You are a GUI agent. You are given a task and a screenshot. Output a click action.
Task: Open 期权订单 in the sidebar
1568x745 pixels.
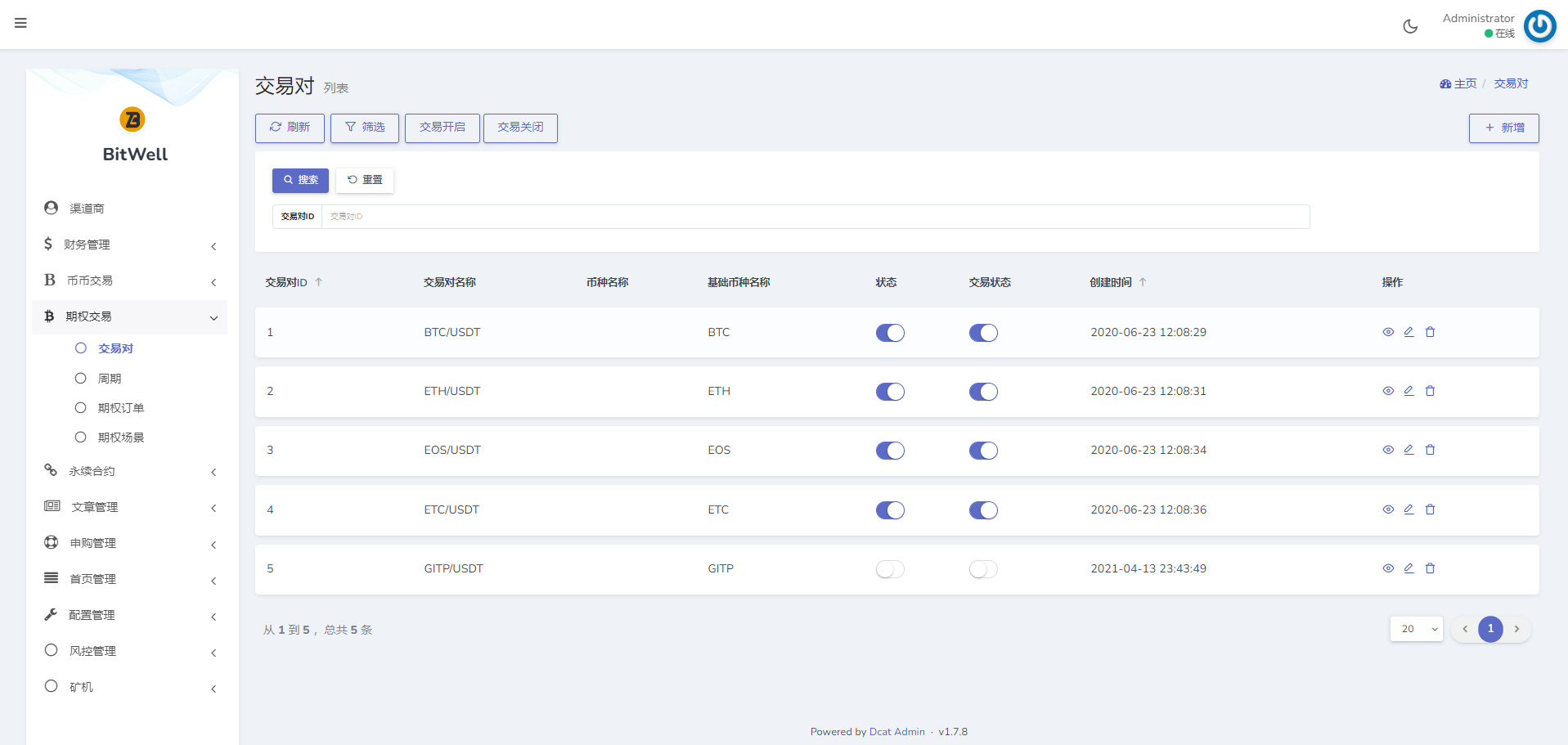[121, 408]
